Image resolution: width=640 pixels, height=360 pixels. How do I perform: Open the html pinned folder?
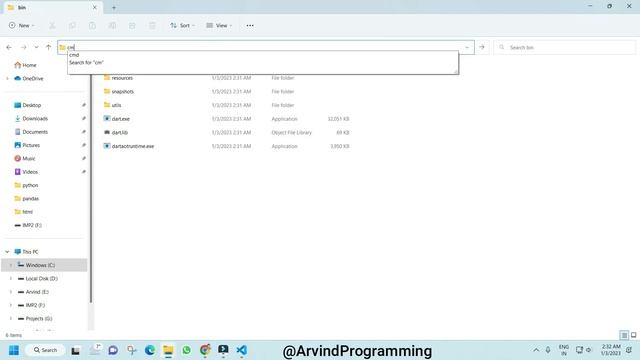[x=24, y=212]
